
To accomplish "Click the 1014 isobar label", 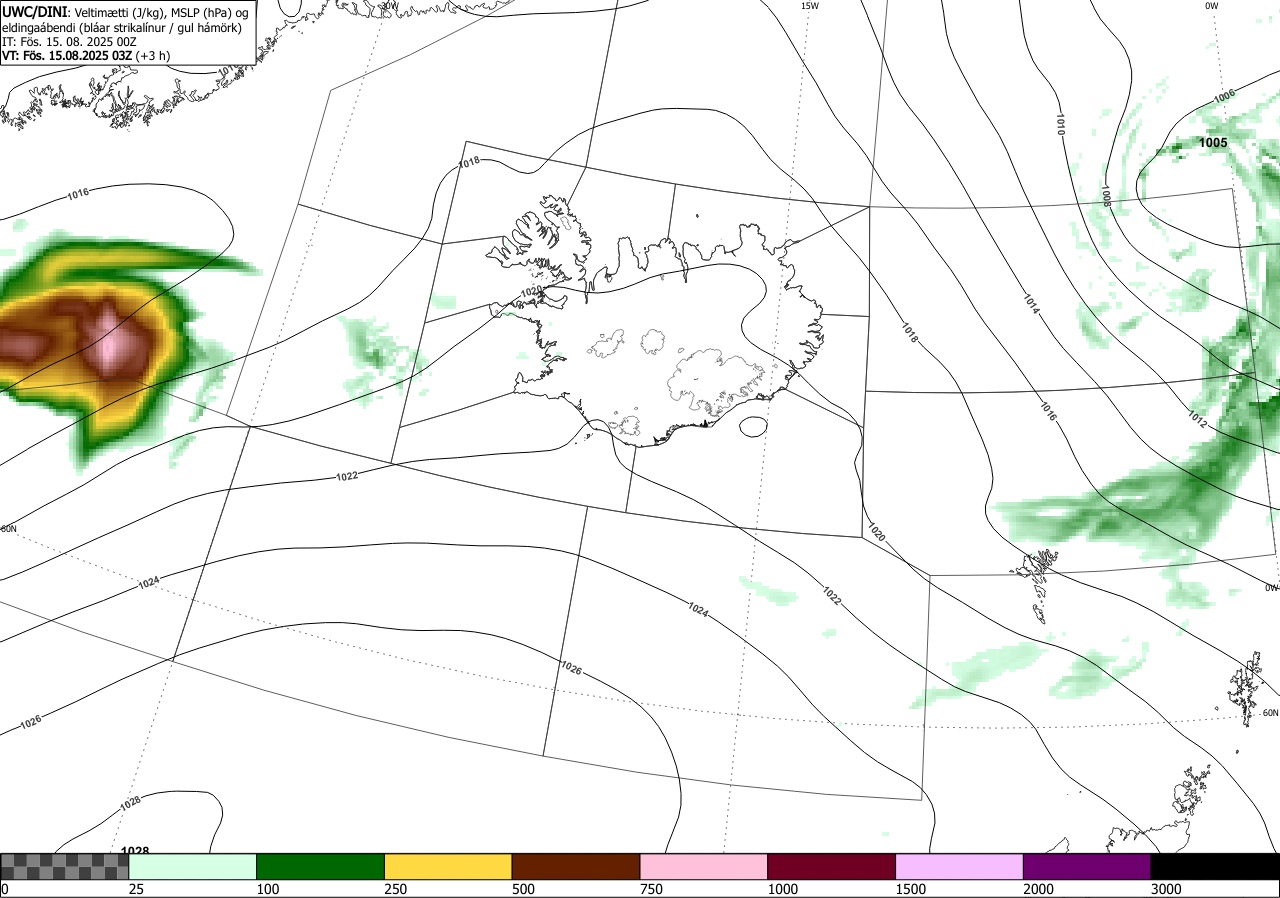I will click(1031, 305).
